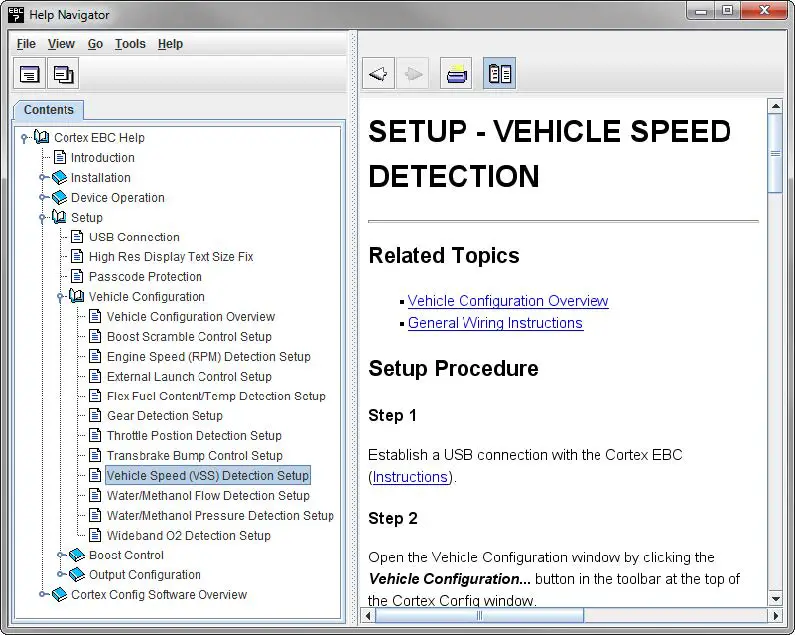Image resolution: width=795 pixels, height=635 pixels.
Task: Click the grayed forward arrow button
Action: click(413, 74)
